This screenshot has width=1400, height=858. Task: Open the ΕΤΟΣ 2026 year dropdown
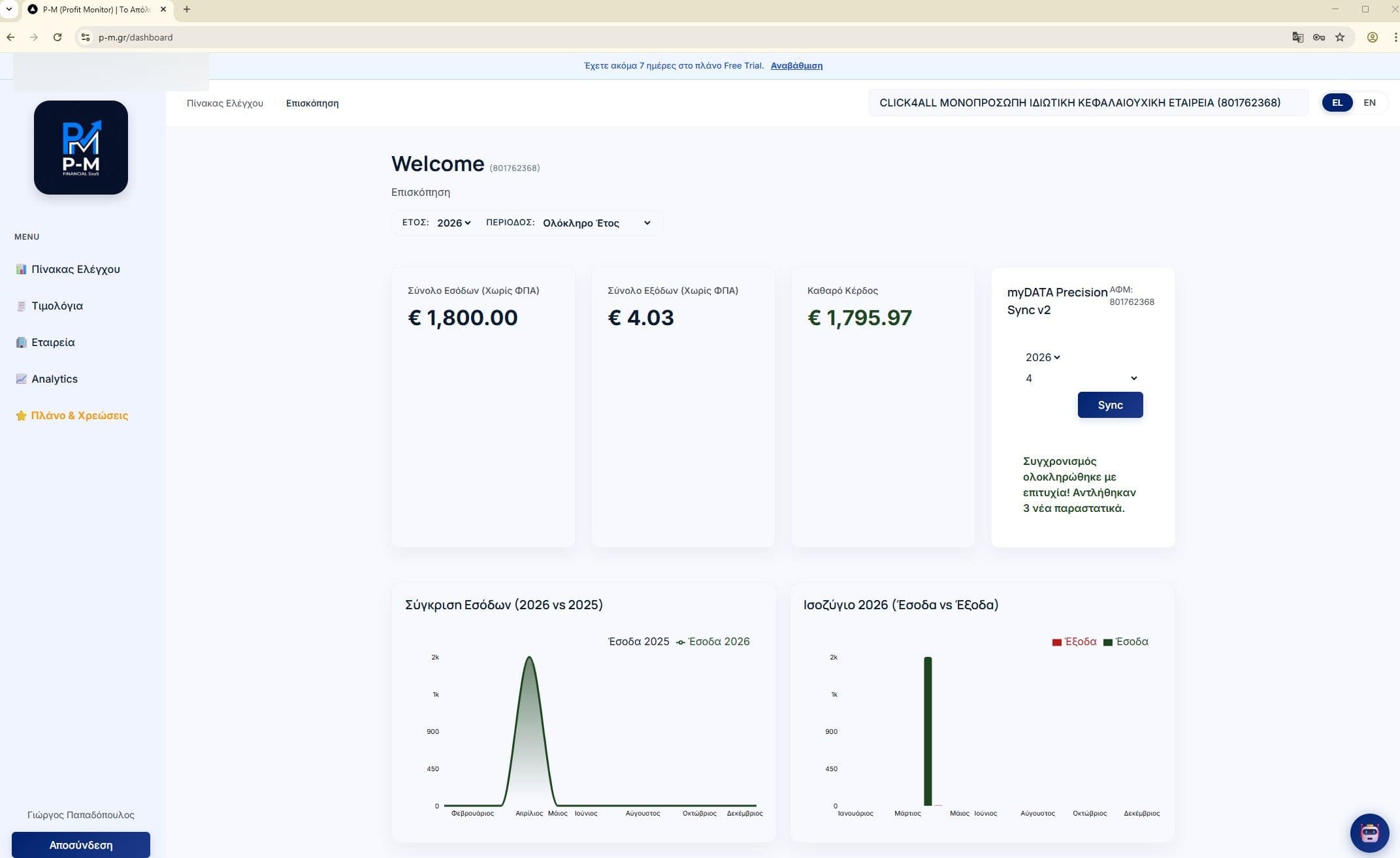coord(453,223)
